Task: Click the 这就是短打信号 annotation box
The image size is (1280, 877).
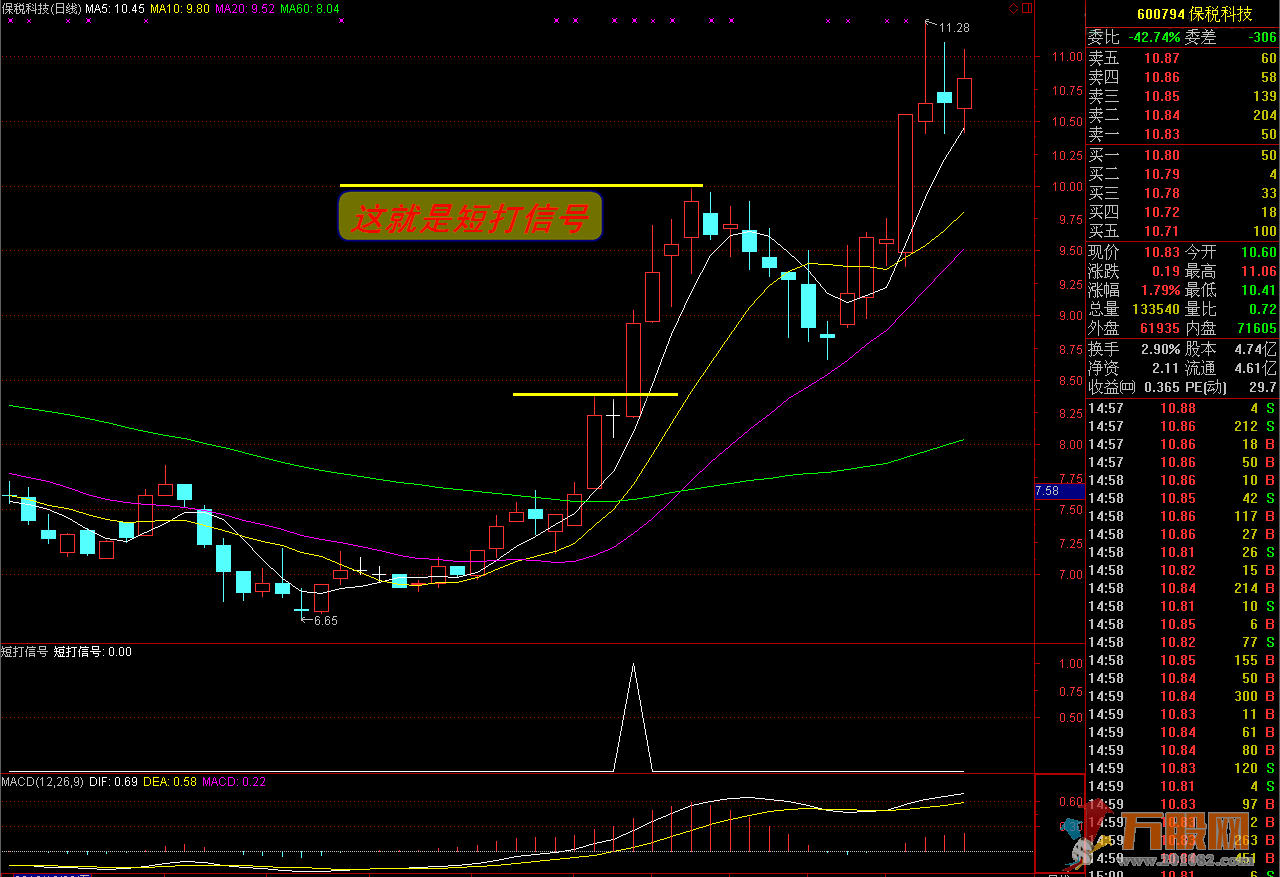Action: tap(470, 217)
